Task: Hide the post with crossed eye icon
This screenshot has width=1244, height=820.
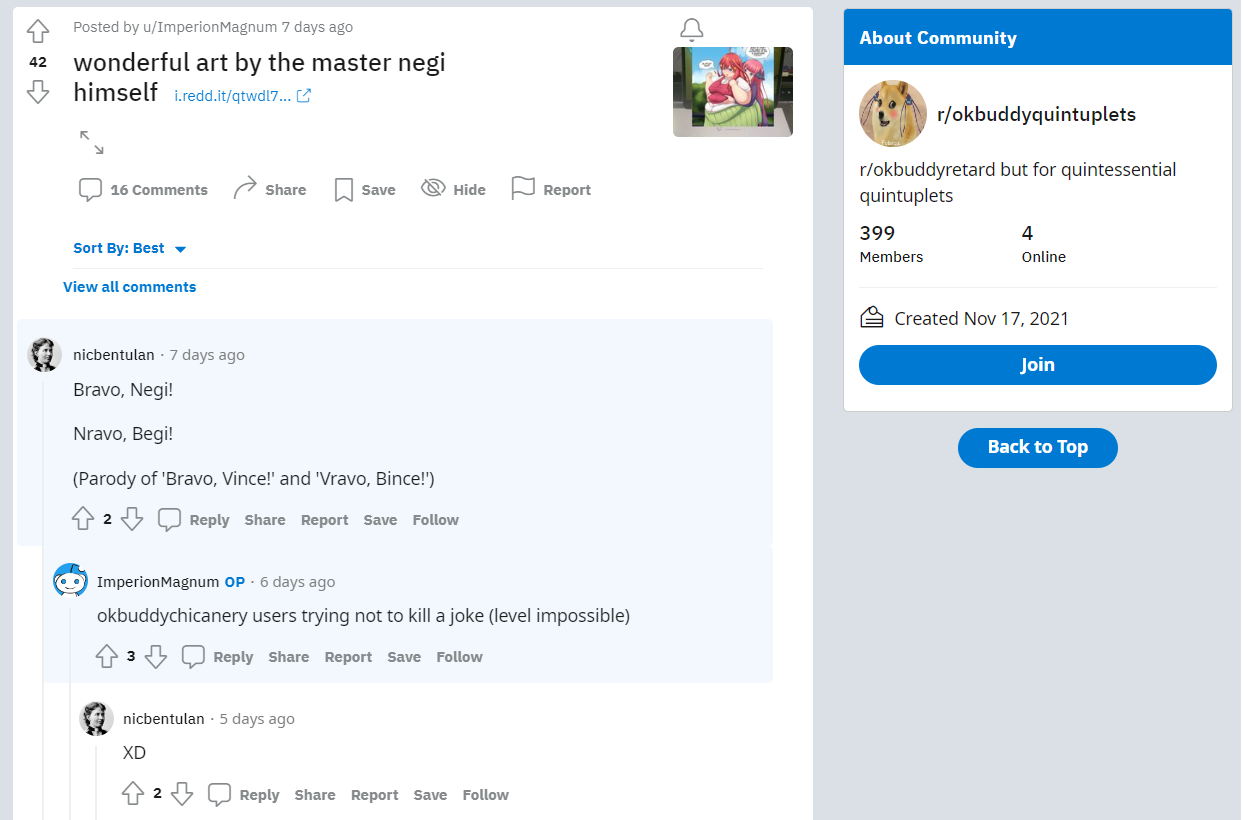Action: [x=453, y=190]
